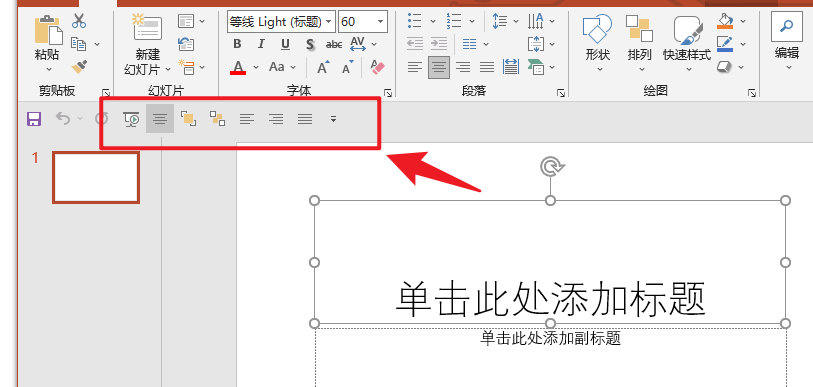This screenshot has width=813, height=387.
Task: Apply blue shape outline color
Action: 725,44
